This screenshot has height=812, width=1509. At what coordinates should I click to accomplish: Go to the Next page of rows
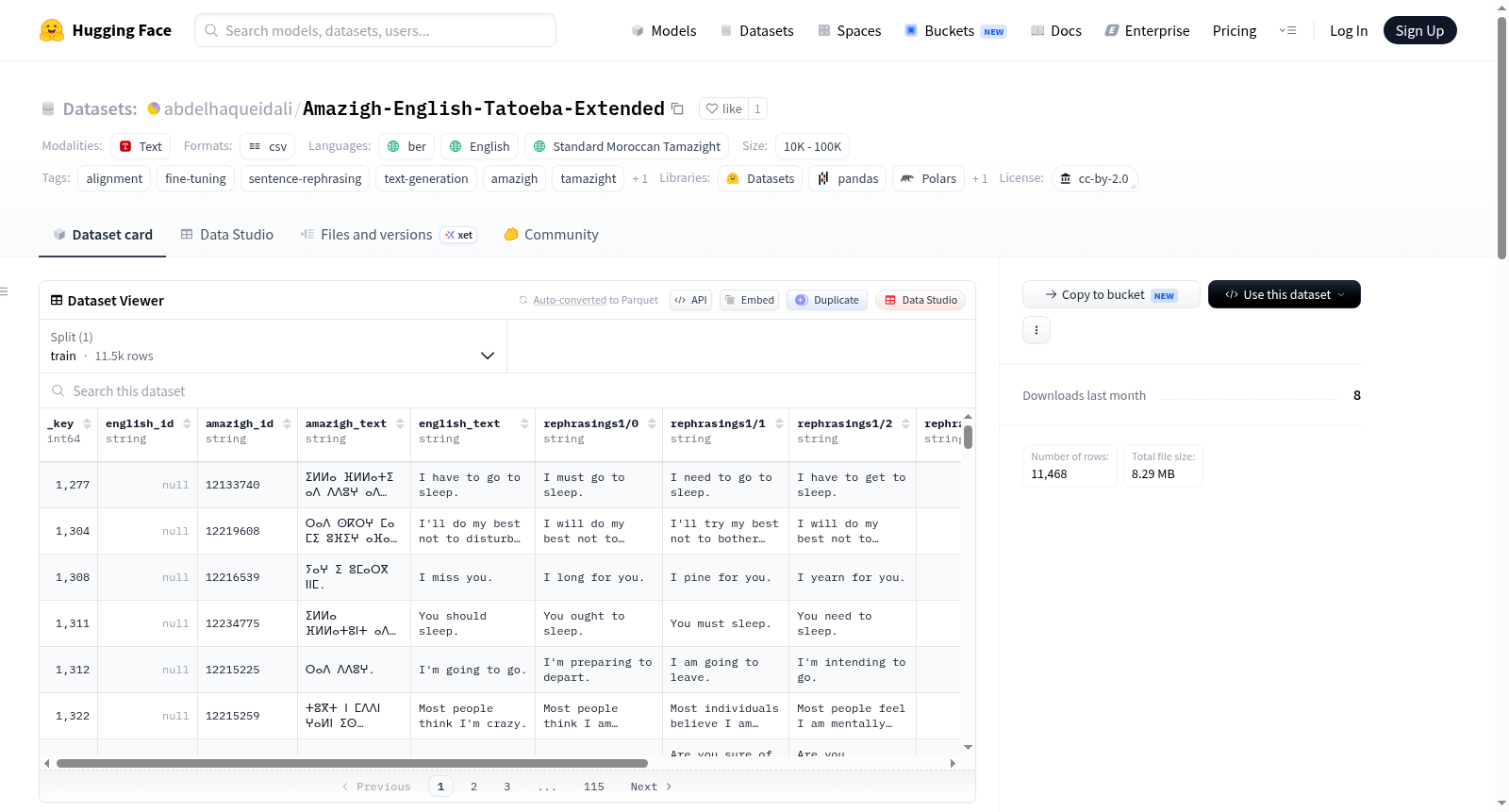pos(651,787)
